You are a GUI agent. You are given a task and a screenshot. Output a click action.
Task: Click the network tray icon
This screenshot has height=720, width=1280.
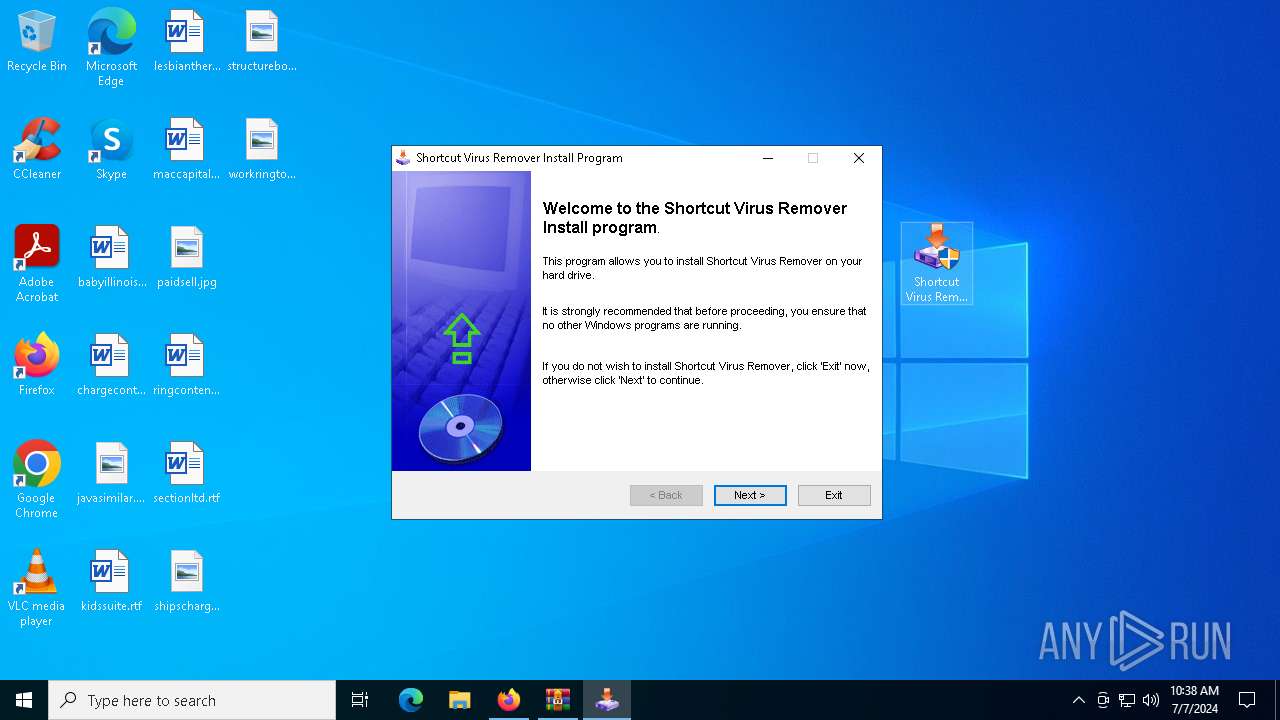point(1127,700)
